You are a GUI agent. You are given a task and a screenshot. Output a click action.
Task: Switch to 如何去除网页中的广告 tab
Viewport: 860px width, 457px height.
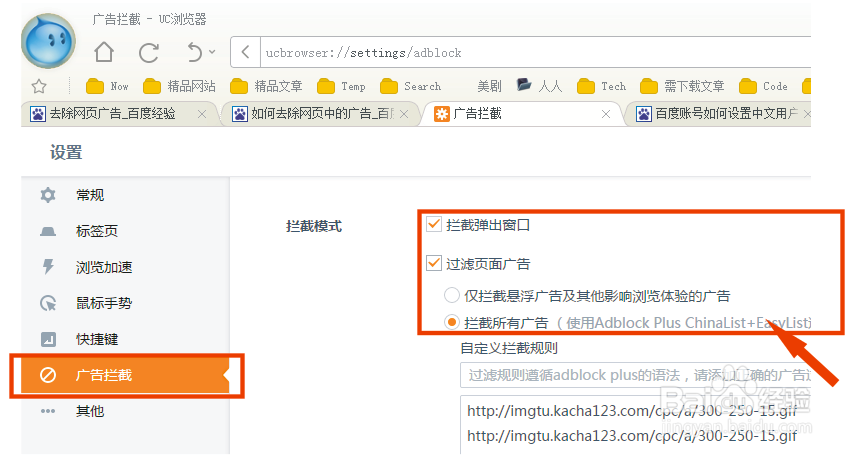point(313,114)
